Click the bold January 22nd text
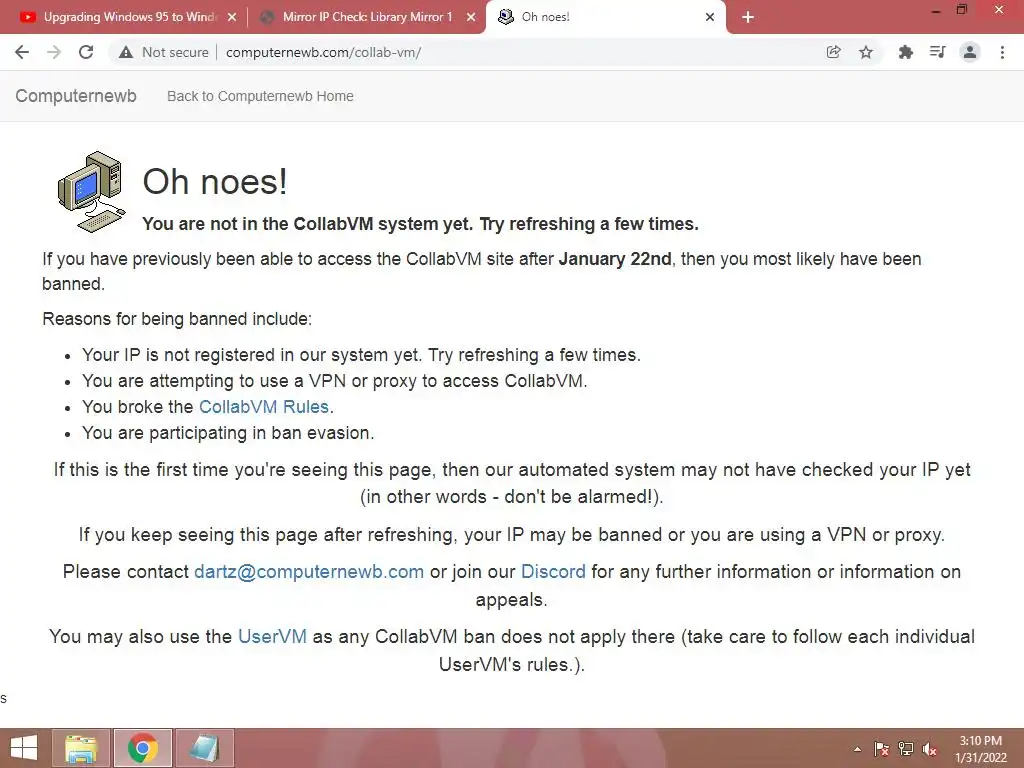1024x768 pixels. [615, 259]
